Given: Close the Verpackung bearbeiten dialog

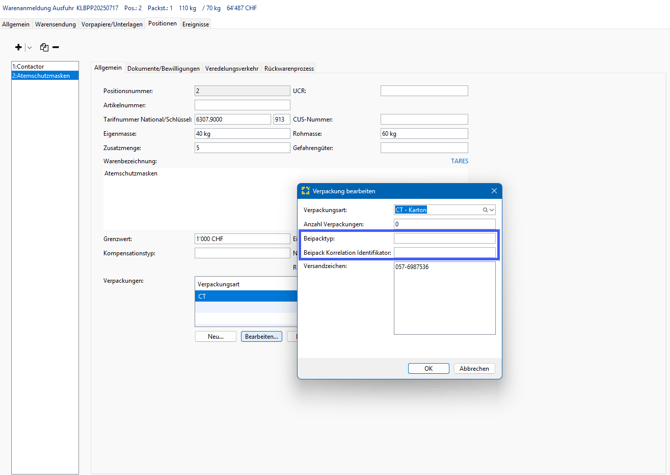Looking at the screenshot, I should [494, 191].
